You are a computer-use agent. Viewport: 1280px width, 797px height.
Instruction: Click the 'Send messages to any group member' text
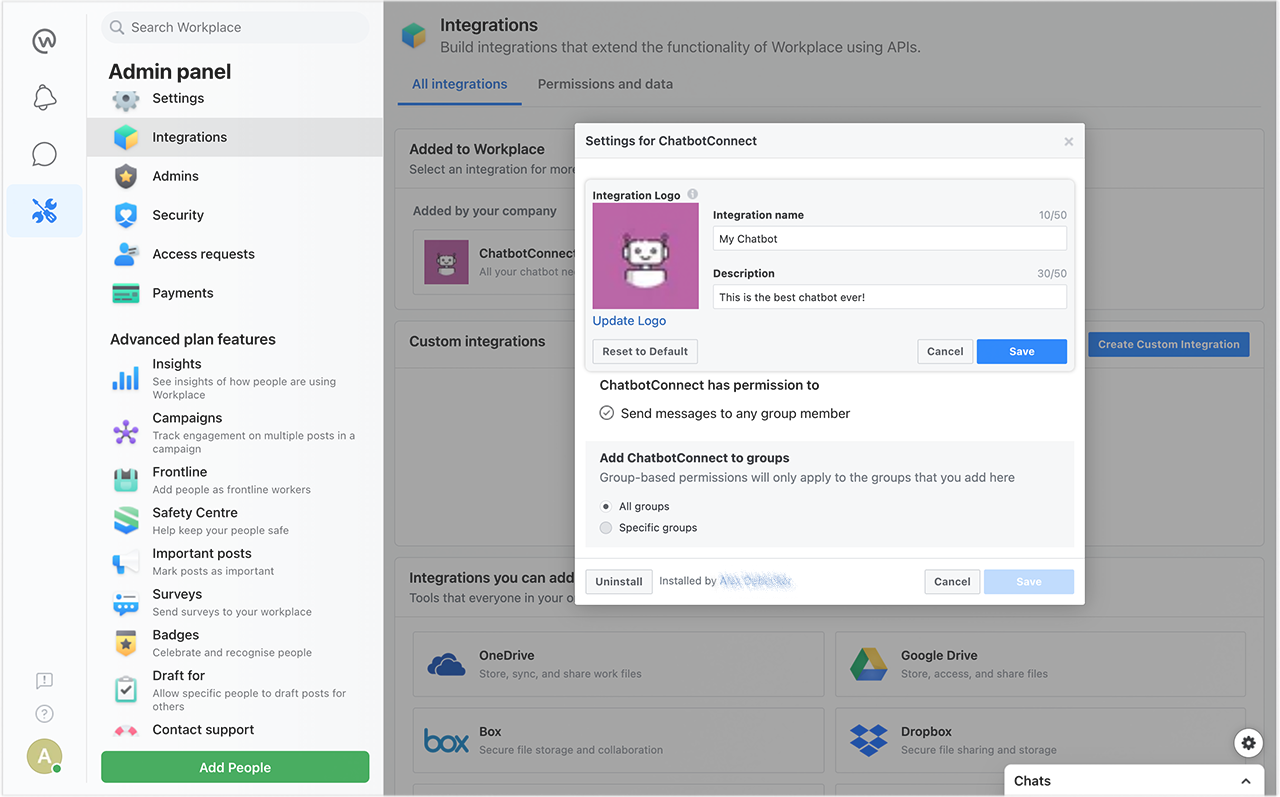tap(735, 413)
